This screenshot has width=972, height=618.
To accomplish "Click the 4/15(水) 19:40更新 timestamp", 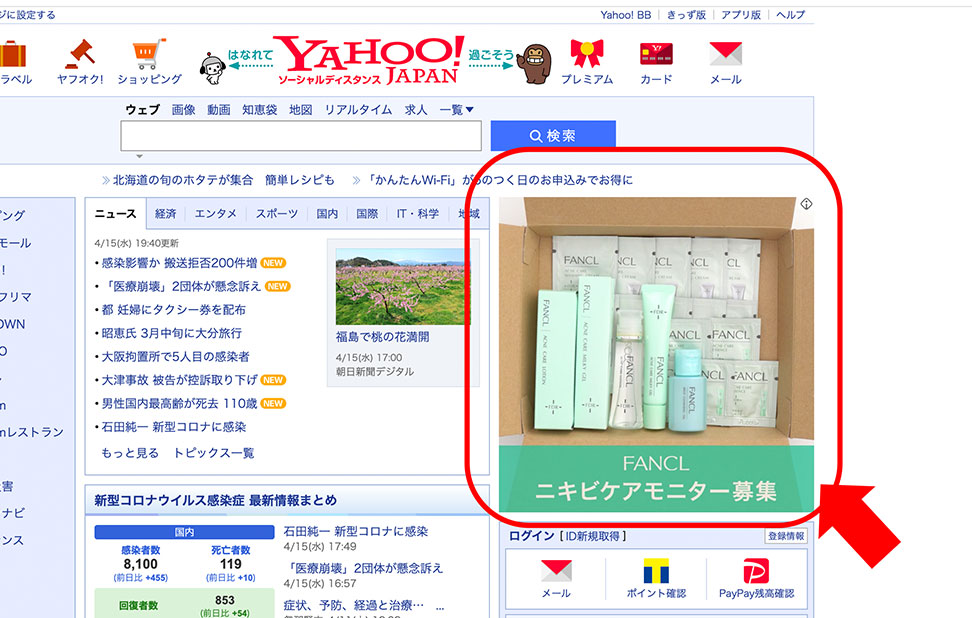I will point(136,244).
